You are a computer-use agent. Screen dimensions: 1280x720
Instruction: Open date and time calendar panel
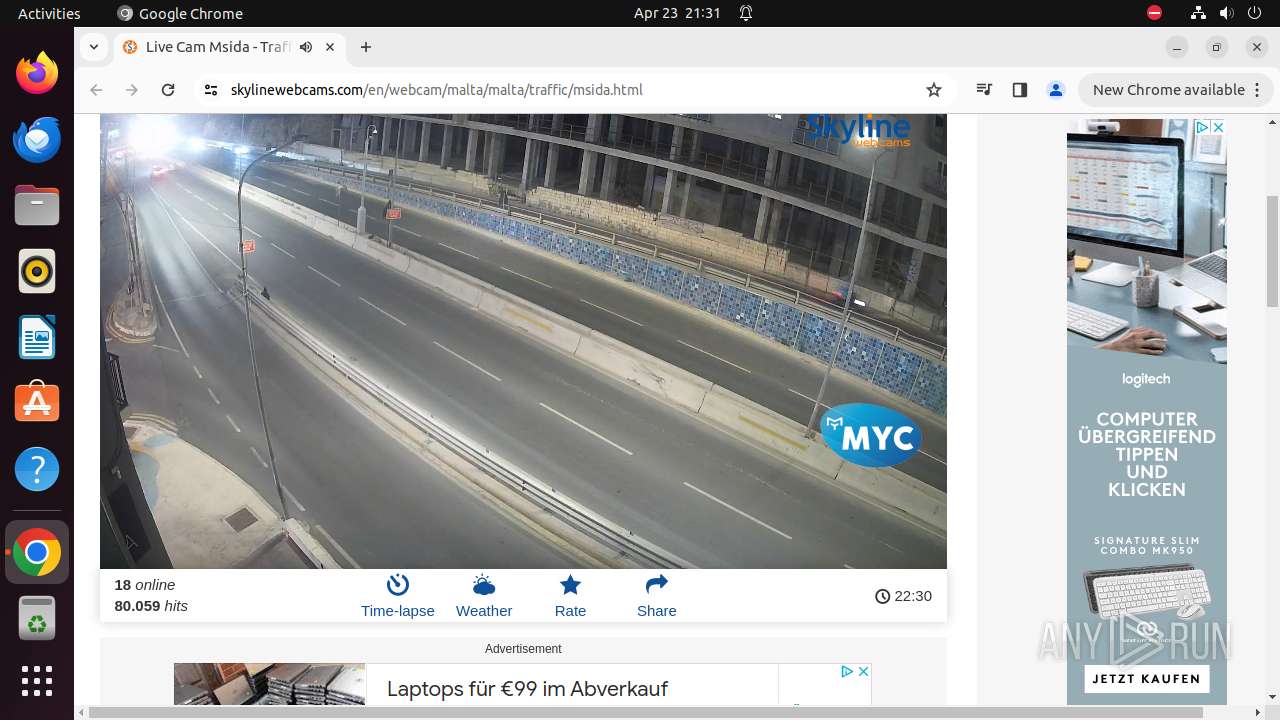tap(677, 13)
